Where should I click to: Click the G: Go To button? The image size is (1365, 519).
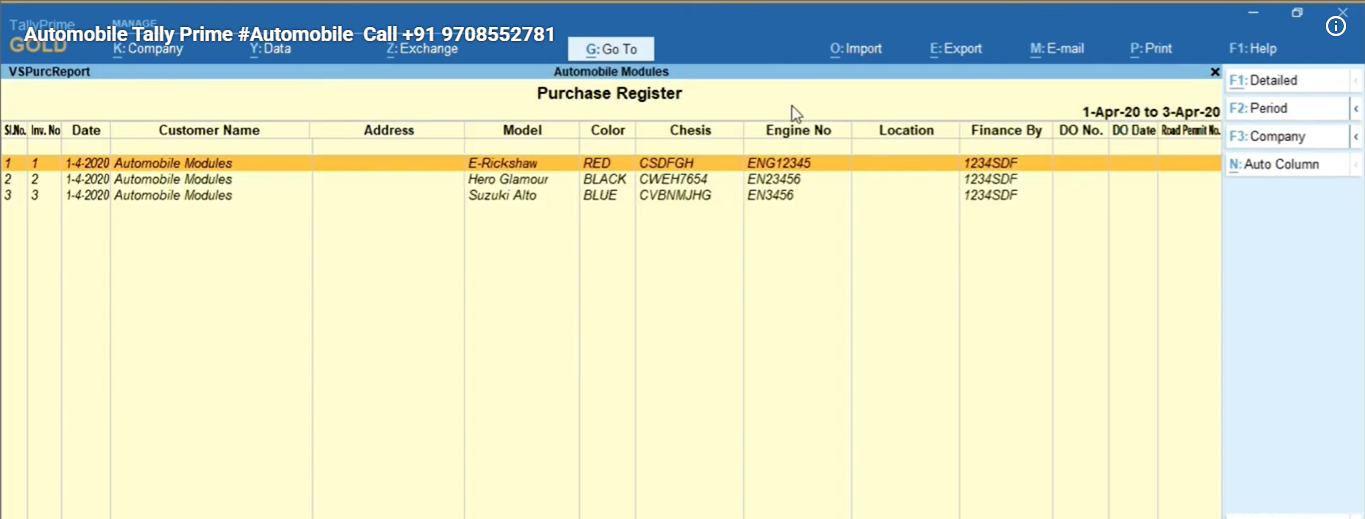611,49
